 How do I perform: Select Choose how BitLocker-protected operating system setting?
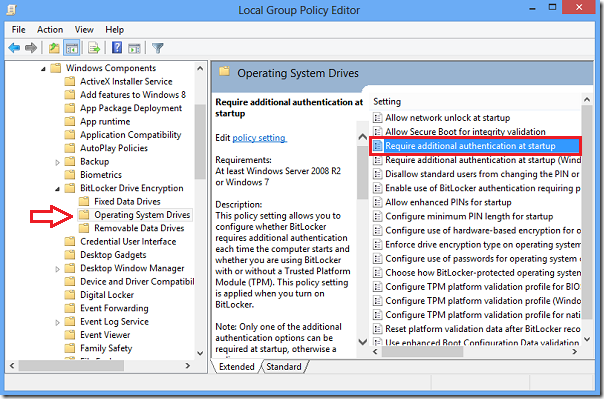click(482, 273)
